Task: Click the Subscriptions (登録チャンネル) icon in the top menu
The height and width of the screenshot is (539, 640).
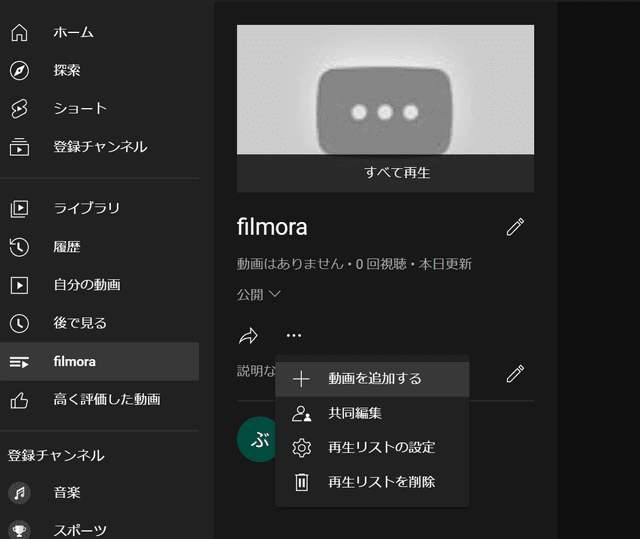Action: [x=19, y=147]
